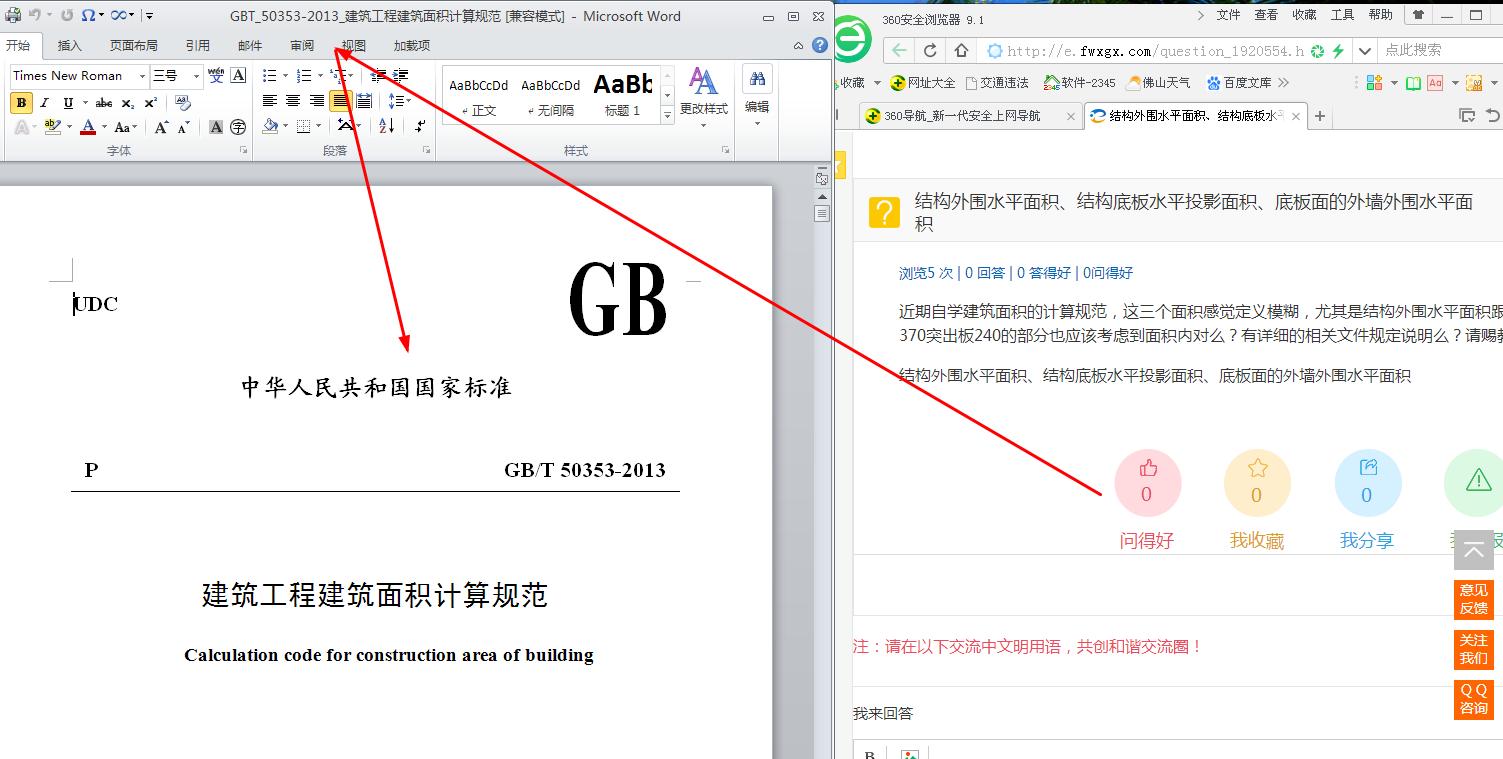Click the distributed alignment icon

(x=364, y=101)
